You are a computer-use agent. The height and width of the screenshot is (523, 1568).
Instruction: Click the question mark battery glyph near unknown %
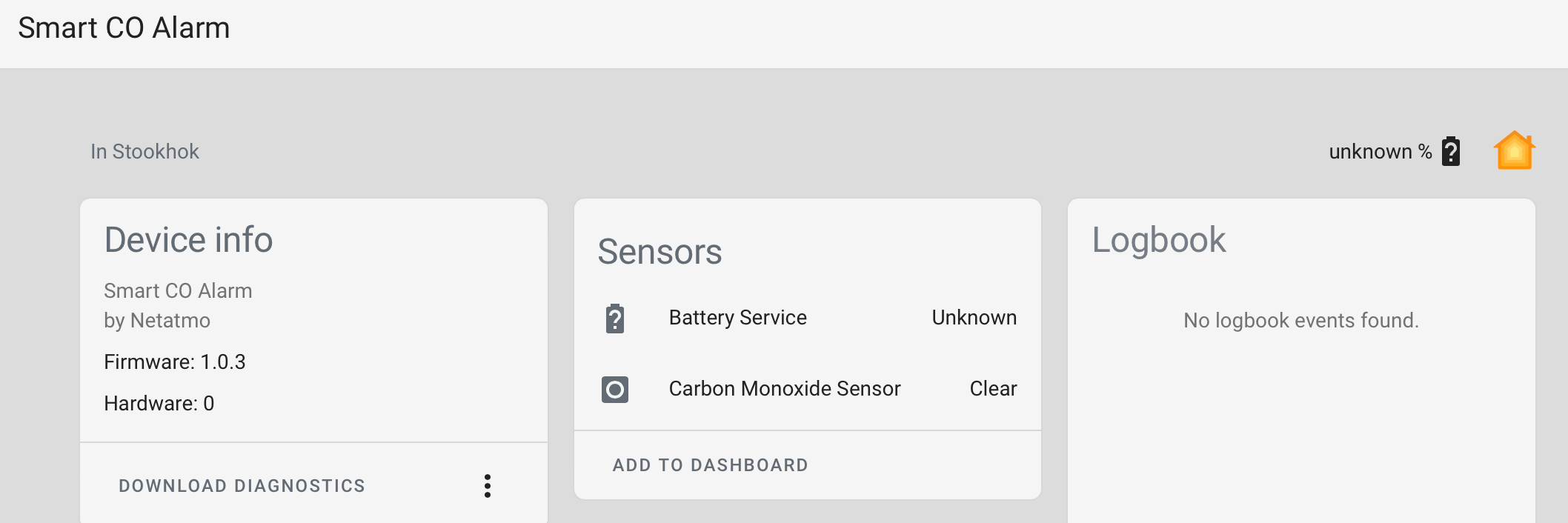pos(1449,150)
